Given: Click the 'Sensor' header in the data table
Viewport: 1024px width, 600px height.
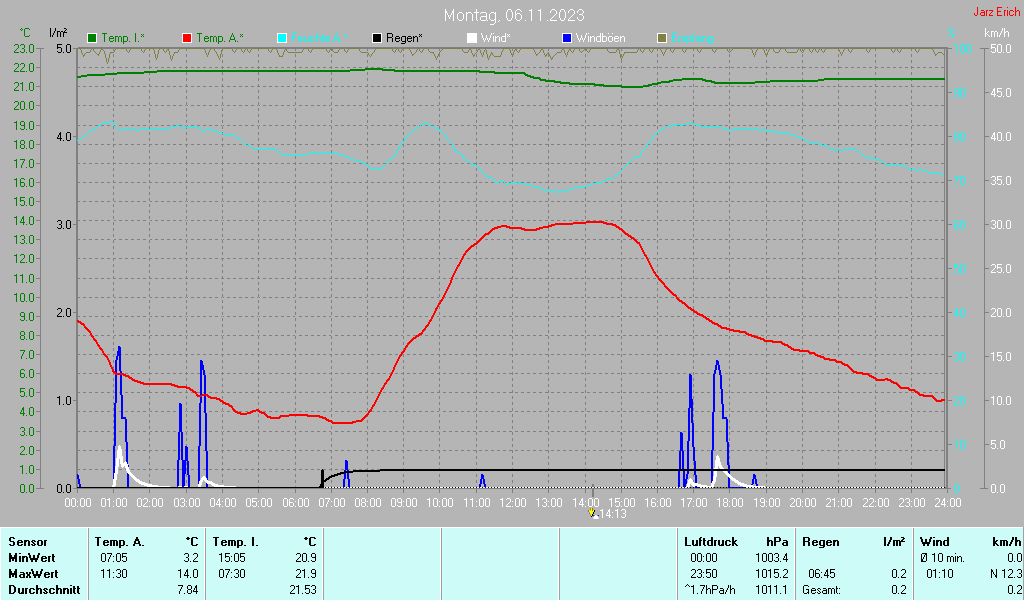Looking at the screenshot, I should [28, 542].
